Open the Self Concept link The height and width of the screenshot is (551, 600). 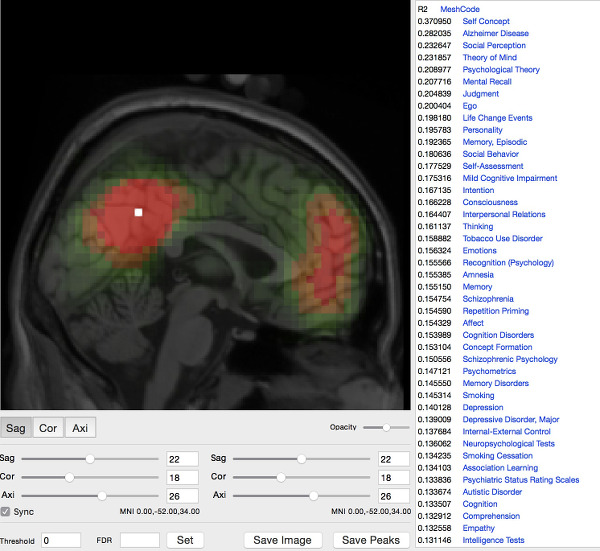coord(486,21)
